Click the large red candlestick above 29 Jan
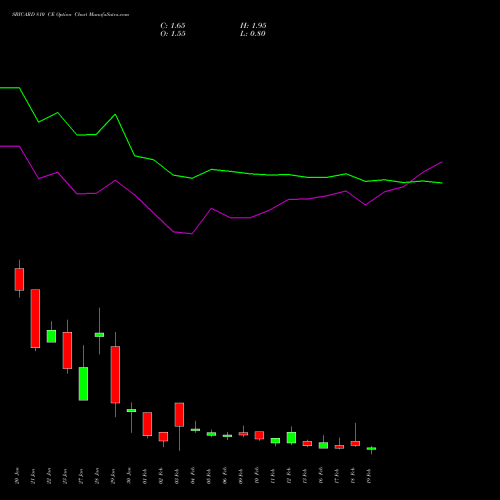 (115, 375)
